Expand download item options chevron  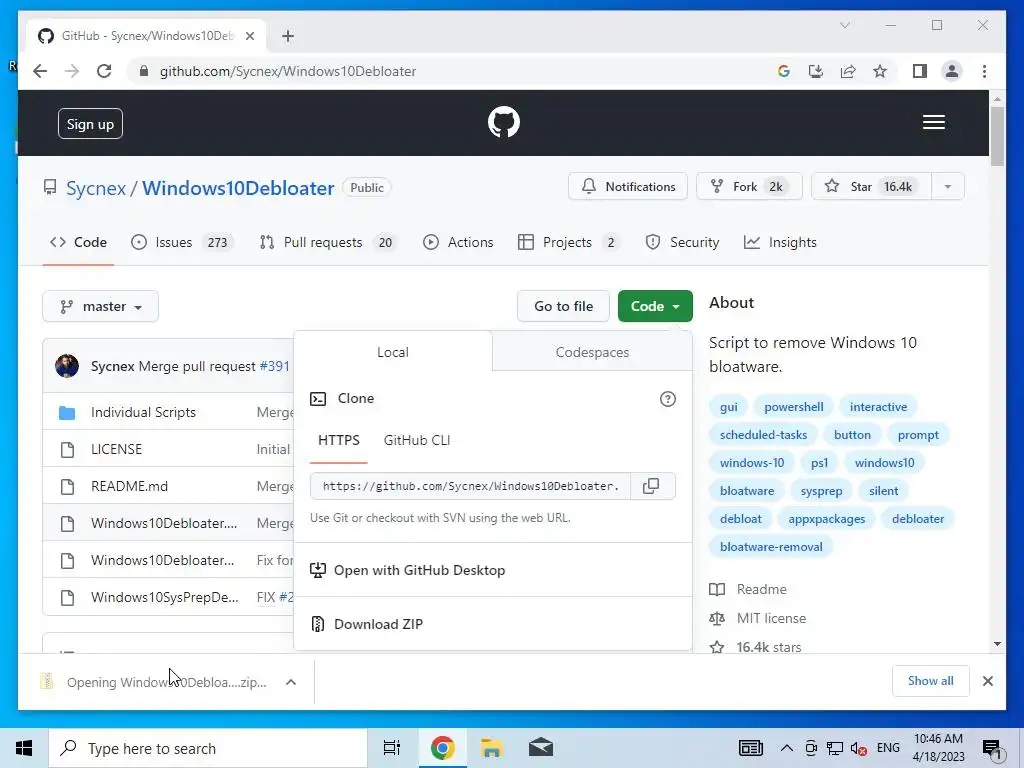[291, 682]
